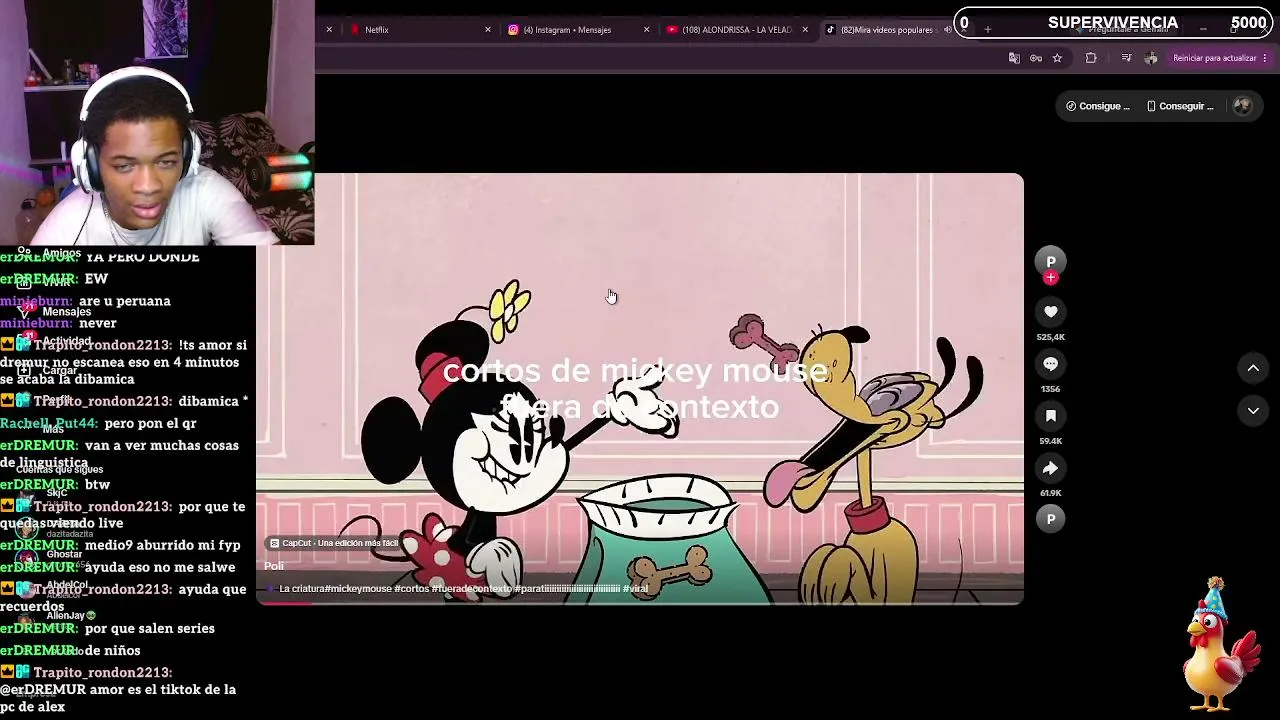The image size is (1280, 720).
Task: Mute the TikTok tab's audio indicator
Action: [948, 30]
